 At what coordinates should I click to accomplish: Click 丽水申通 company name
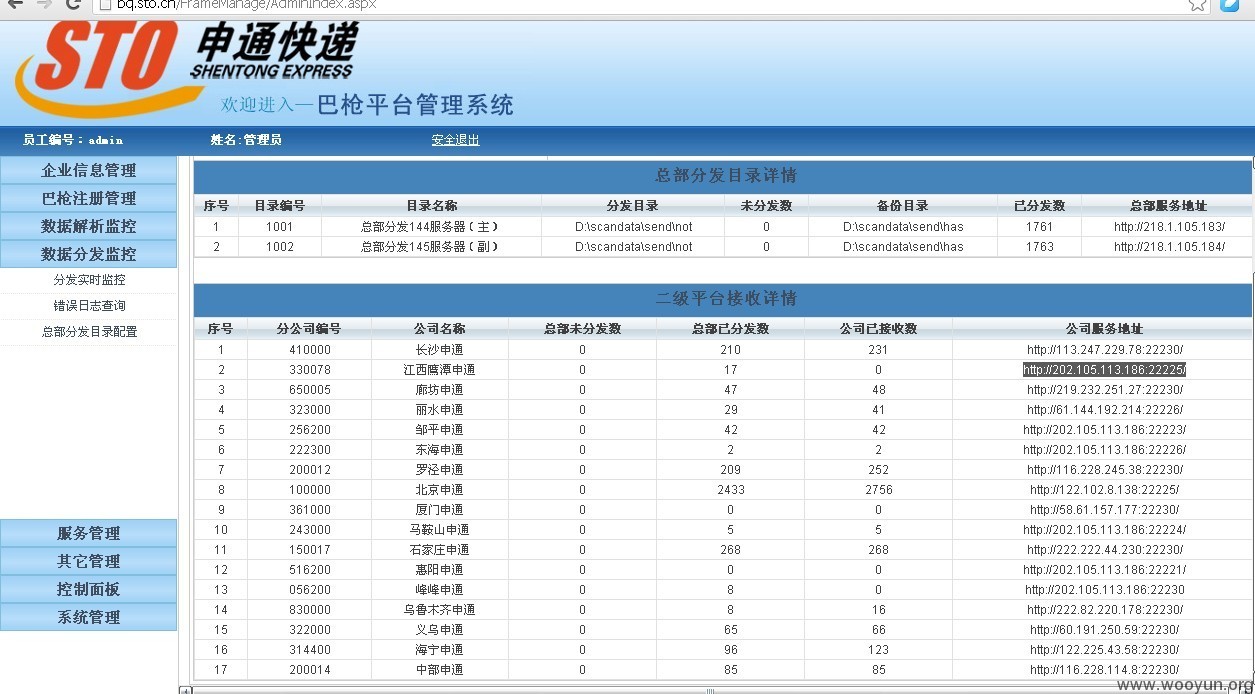(439, 410)
